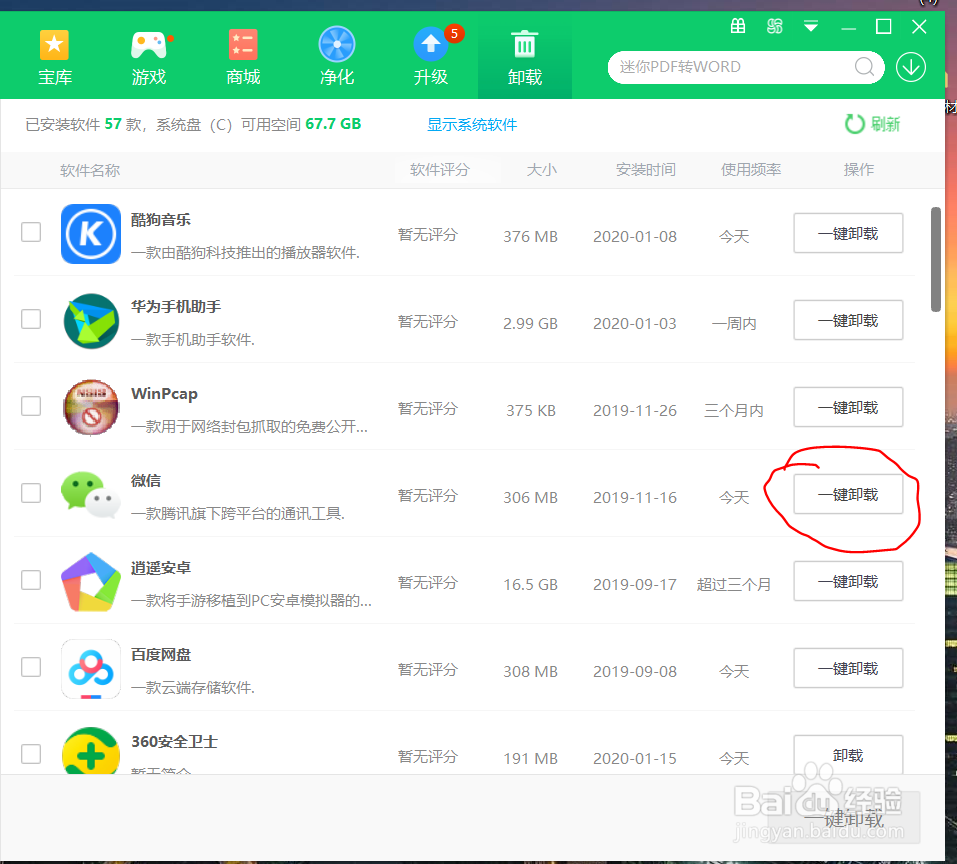Click the 百度网盘 app icon
The height and width of the screenshot is (864, 957).
(x=91, y=669)
